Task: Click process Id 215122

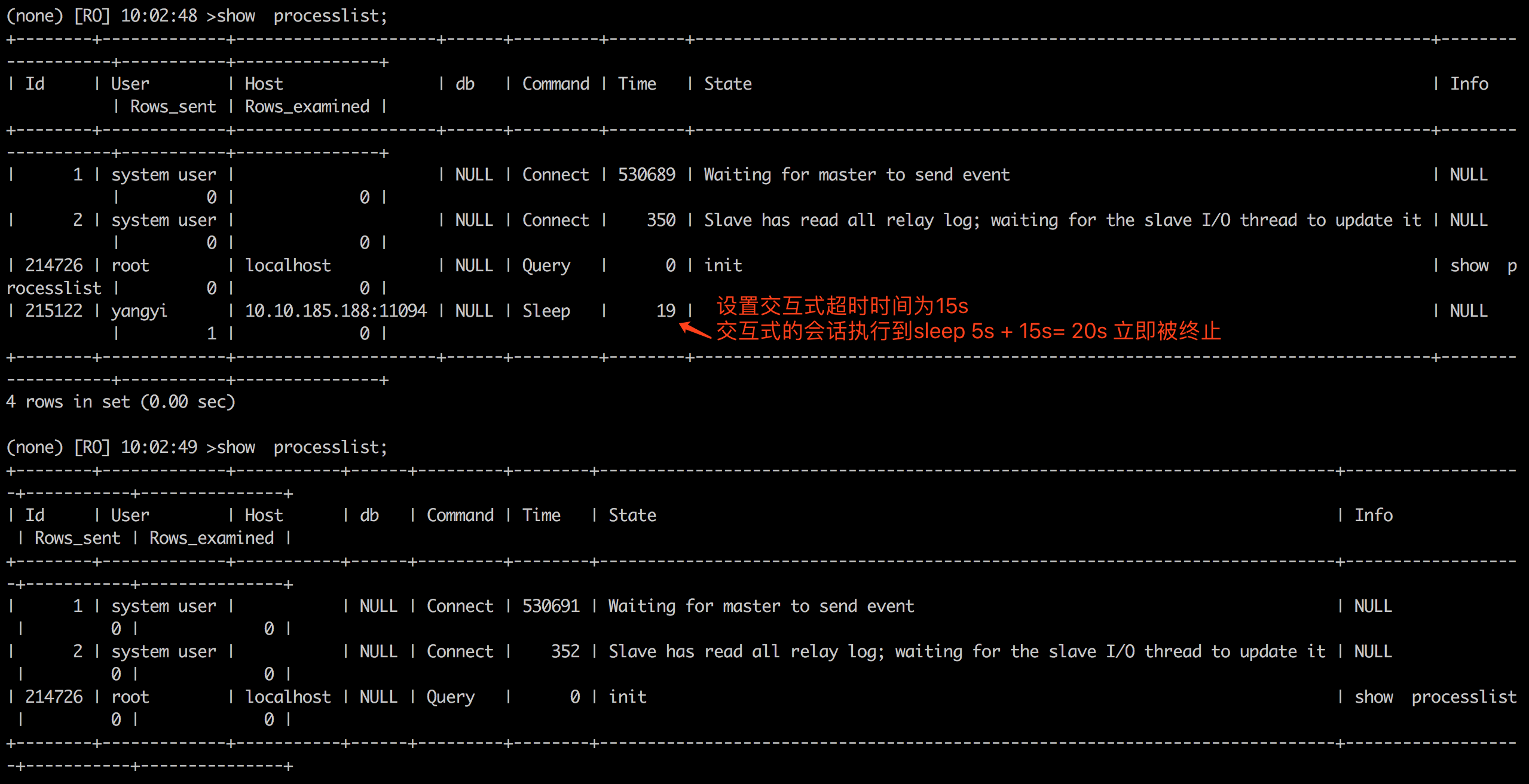Action: [x=54, y=310]
